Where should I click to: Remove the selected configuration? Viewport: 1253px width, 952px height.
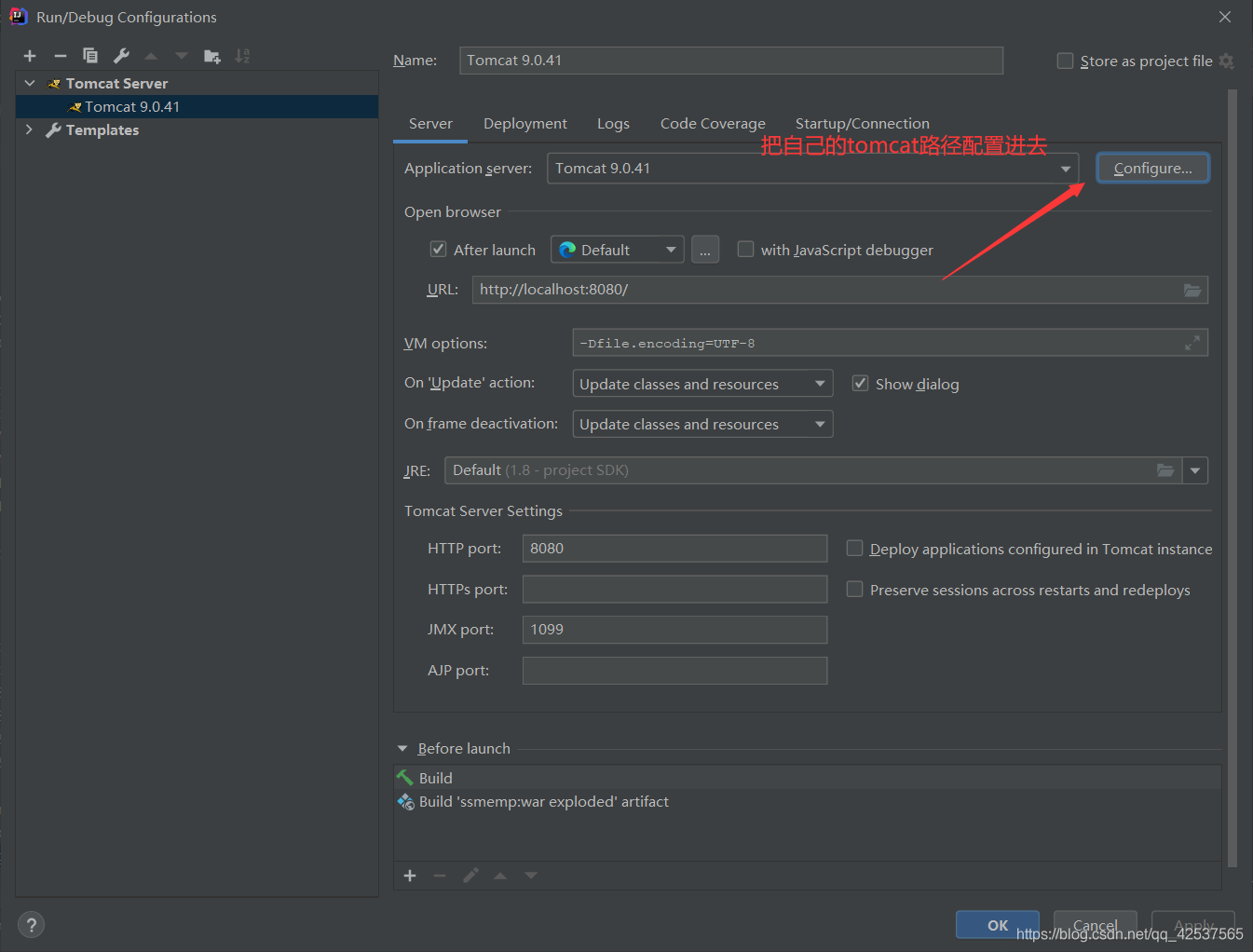tap(61, 56)
